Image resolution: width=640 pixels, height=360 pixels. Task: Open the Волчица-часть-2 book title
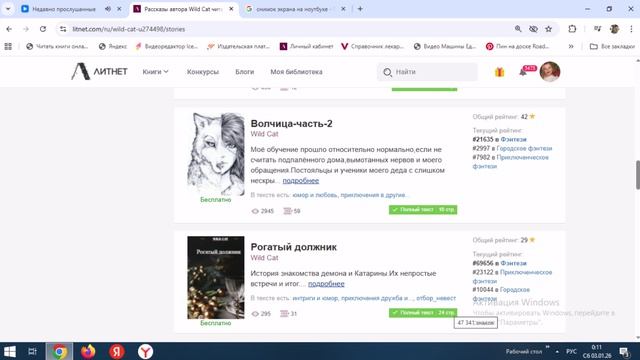click(x=291, y=123)
